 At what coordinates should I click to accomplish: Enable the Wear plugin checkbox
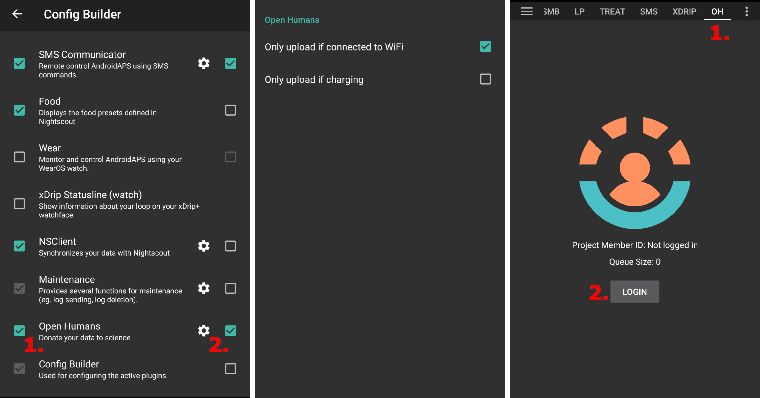(19, 157)
